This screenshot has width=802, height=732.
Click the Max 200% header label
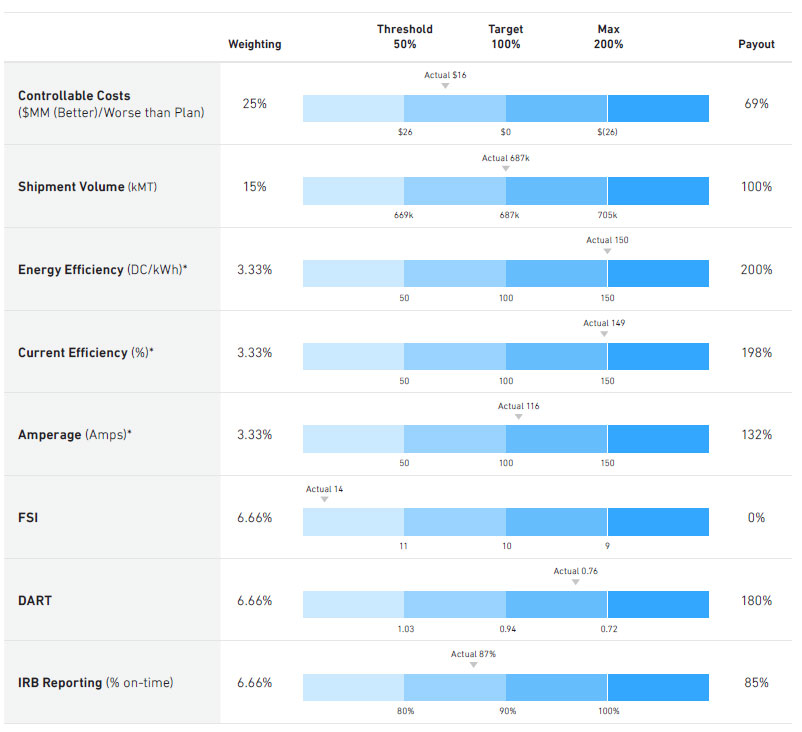[608, 37]
